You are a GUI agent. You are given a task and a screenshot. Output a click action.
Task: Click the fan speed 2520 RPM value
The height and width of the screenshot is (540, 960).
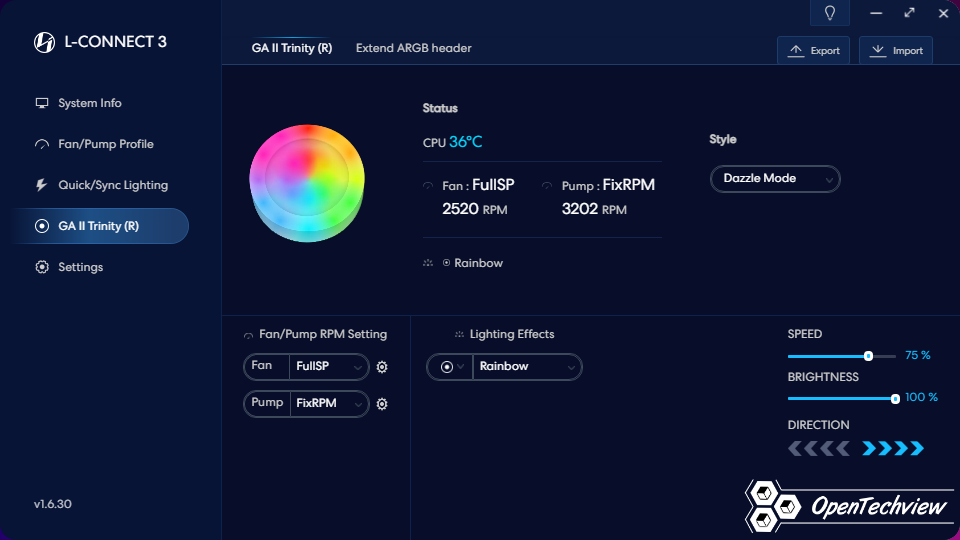click(474, 209)
